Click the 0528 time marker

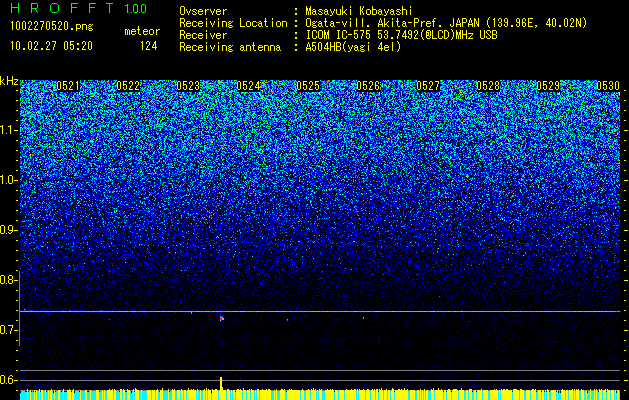click(x=488, y=86)
